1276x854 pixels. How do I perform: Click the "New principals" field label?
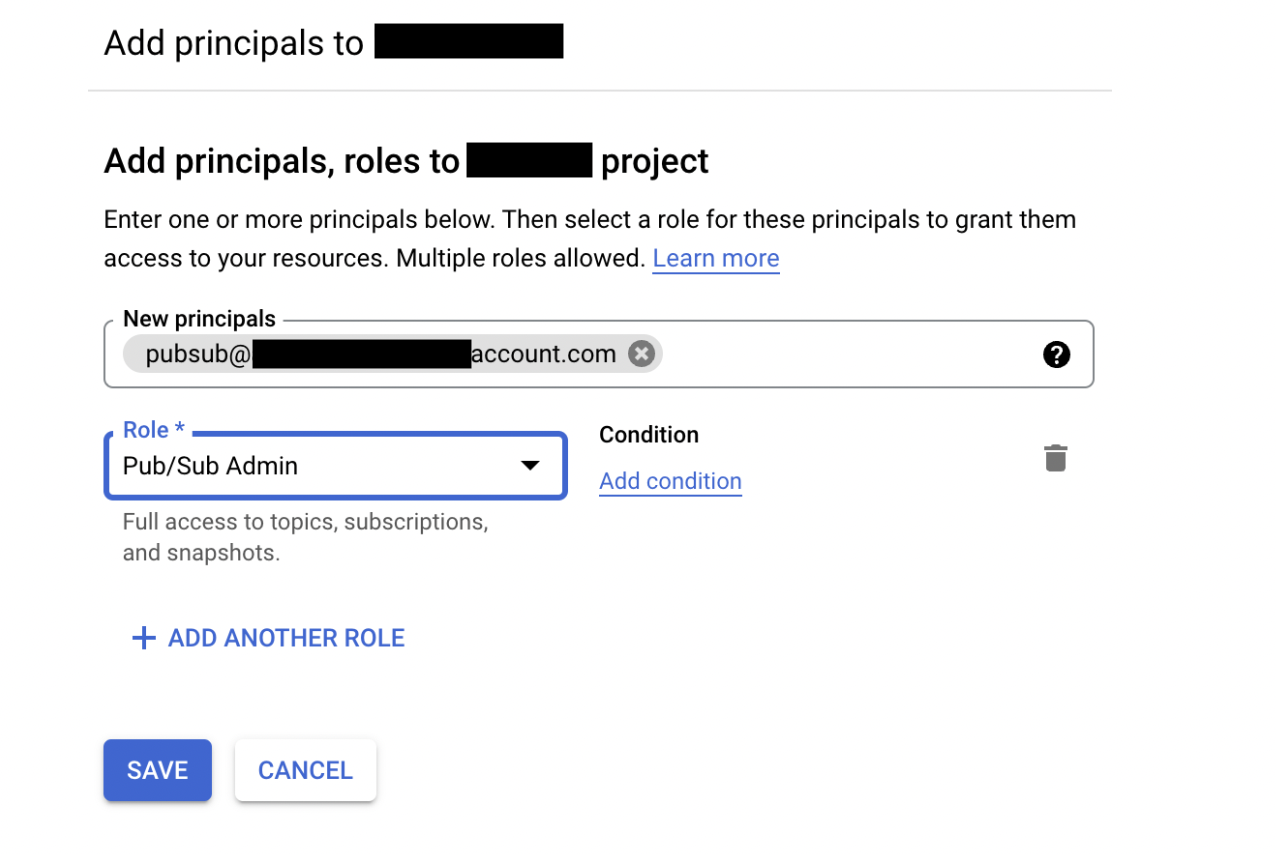click(199, 319)
